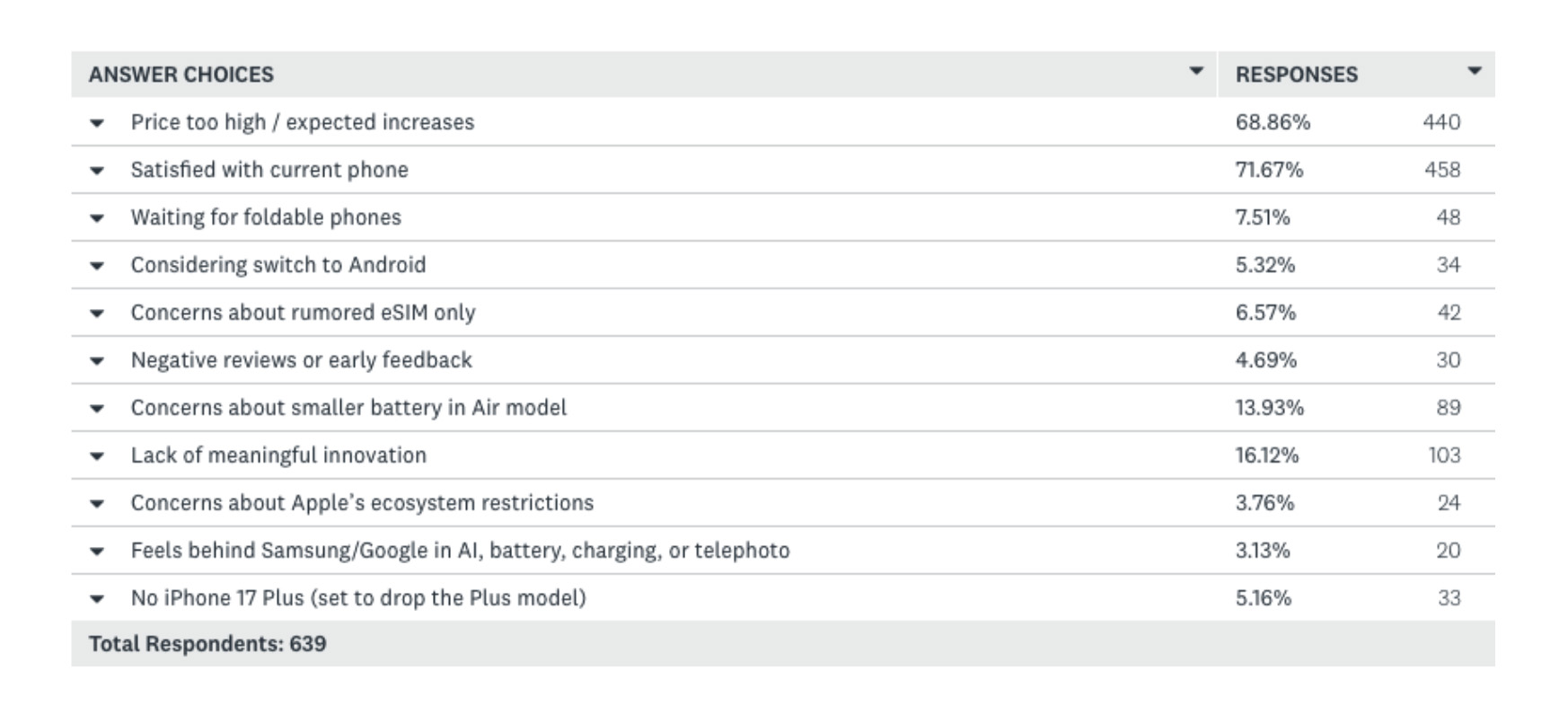The width and height of the screenshot is (1568, 715).
Task: Expand the rumored eSIM only row arrow
Action: tap(97, 313)
